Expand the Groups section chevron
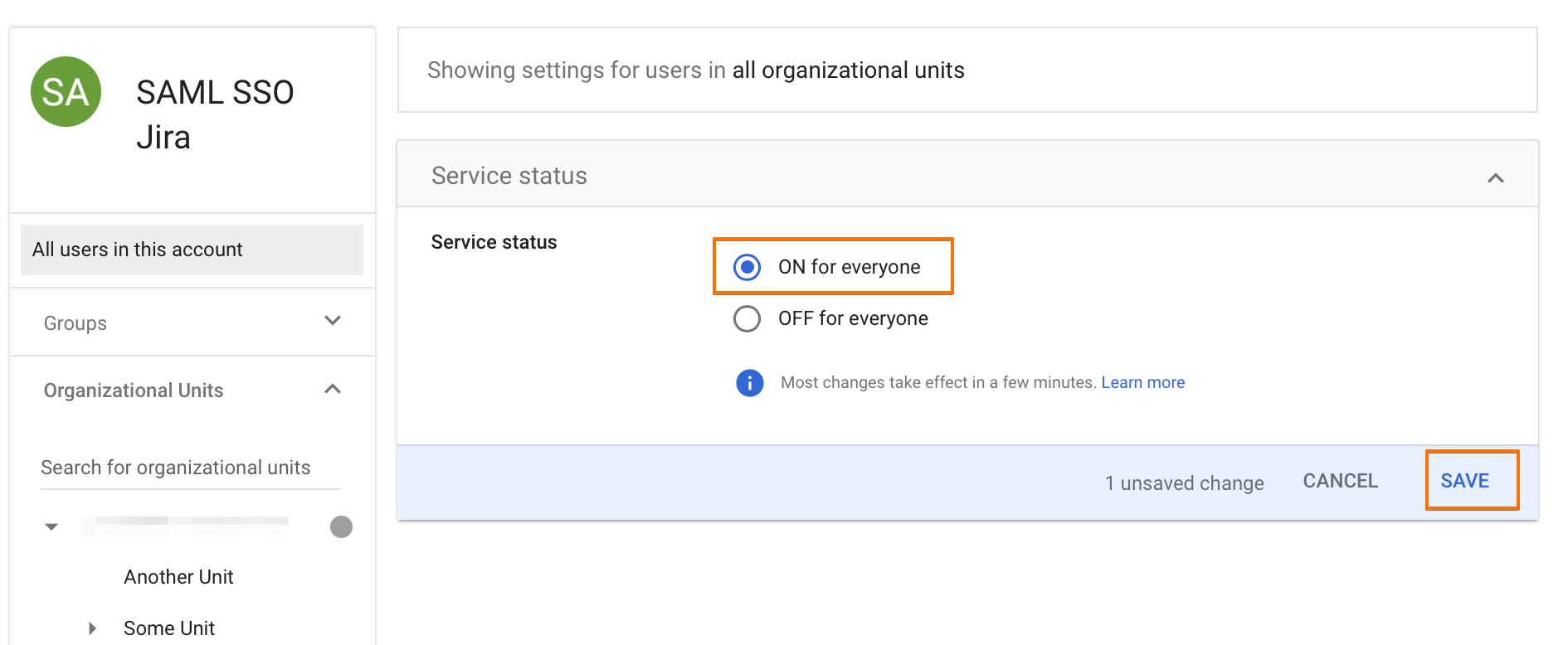 (x=333, y=321)
